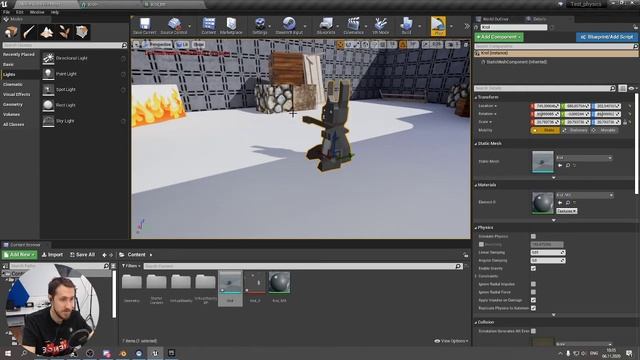
Task: Open Content Browser Filters dropdown
Action: [131, 266]
